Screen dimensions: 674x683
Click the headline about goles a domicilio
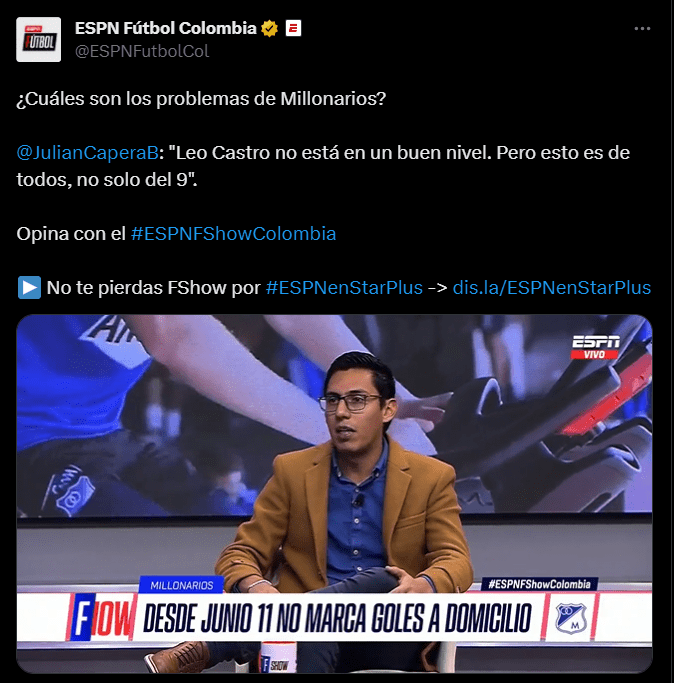coord(338,618)
